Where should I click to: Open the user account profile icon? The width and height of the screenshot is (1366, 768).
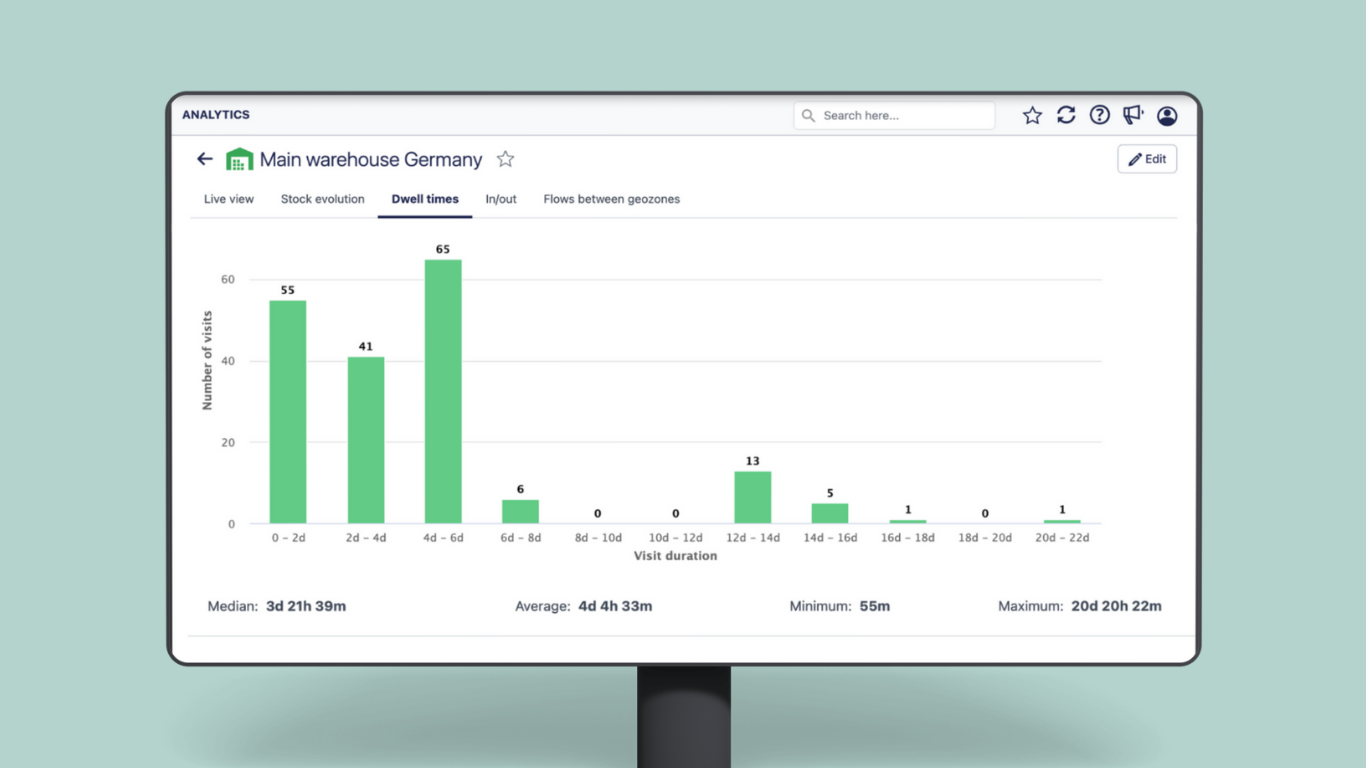pos(1167,116)
